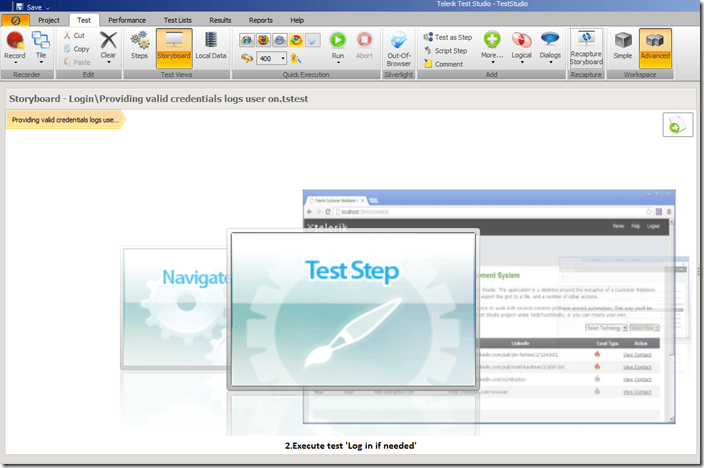Click the Dialogs speech bubble icon
The width and height of the screenshot is (704, 468).
pyautogui.click(x=550, y=39)
